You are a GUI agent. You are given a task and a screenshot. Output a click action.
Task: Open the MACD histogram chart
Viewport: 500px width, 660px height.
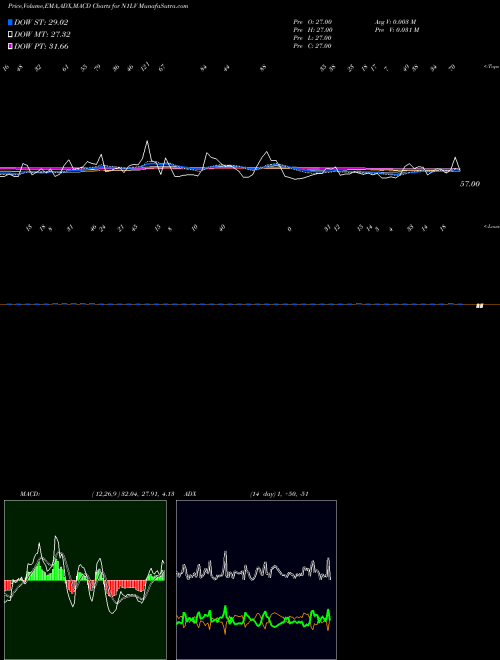click(x=85, y=580)
